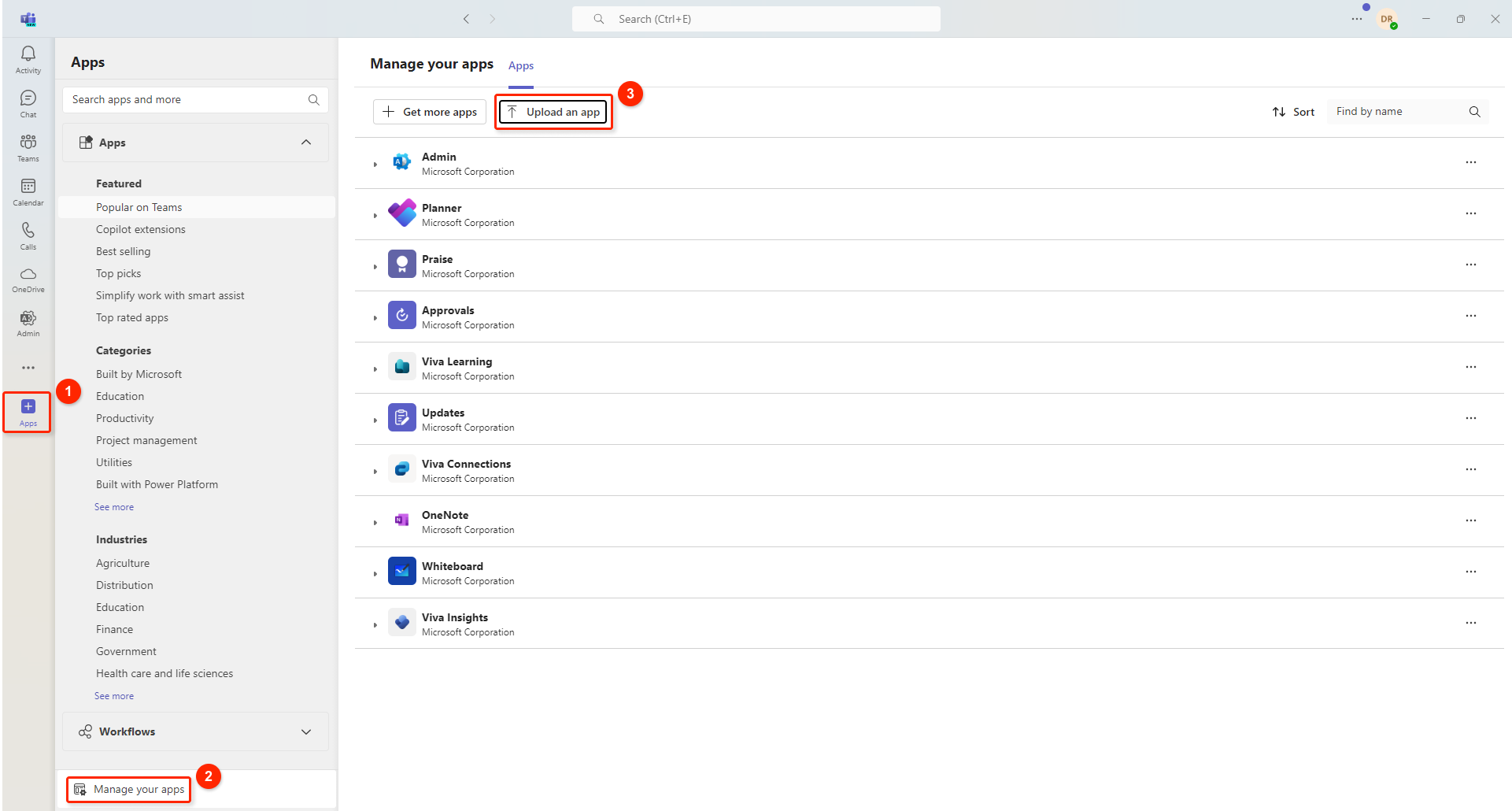1512x811 pixels.
Task: Click the search magnifier in Find by name
Action: [1474, 112]
